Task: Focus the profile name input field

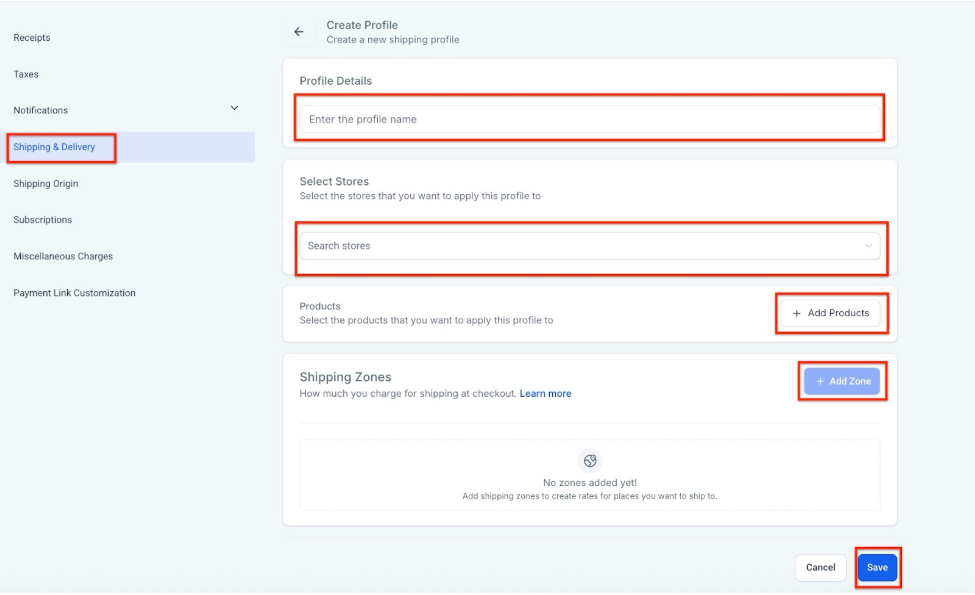Action: tap(589, 119)
